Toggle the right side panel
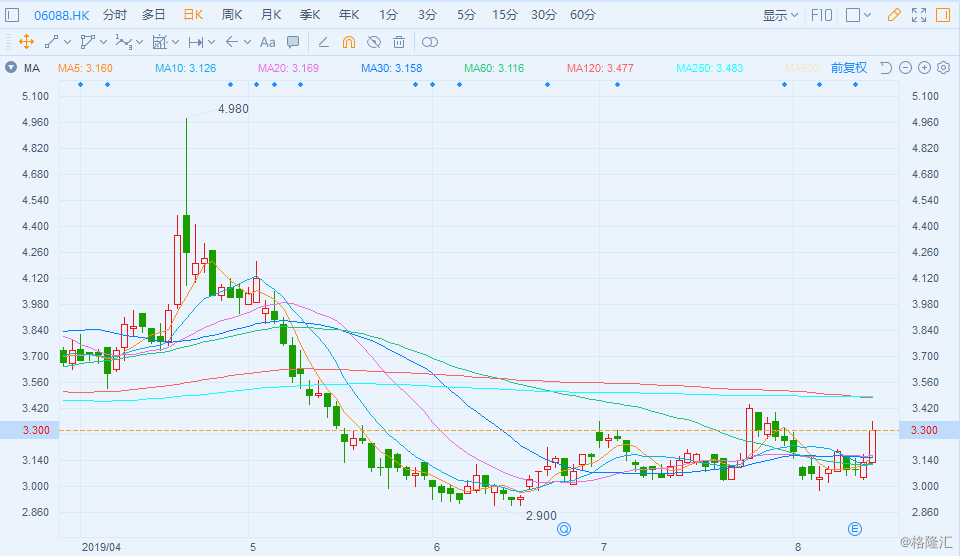Viewport: 960px width, 556px height. point(943,15)
